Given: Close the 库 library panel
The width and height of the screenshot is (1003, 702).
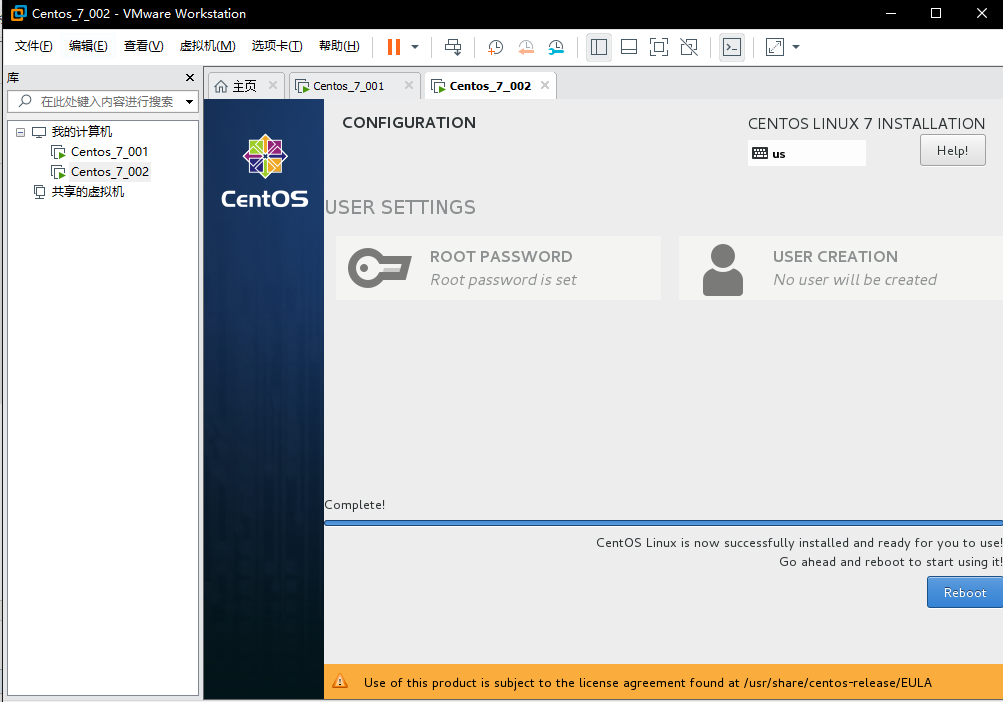Looking at the screenshot, I should click(189, 77).
